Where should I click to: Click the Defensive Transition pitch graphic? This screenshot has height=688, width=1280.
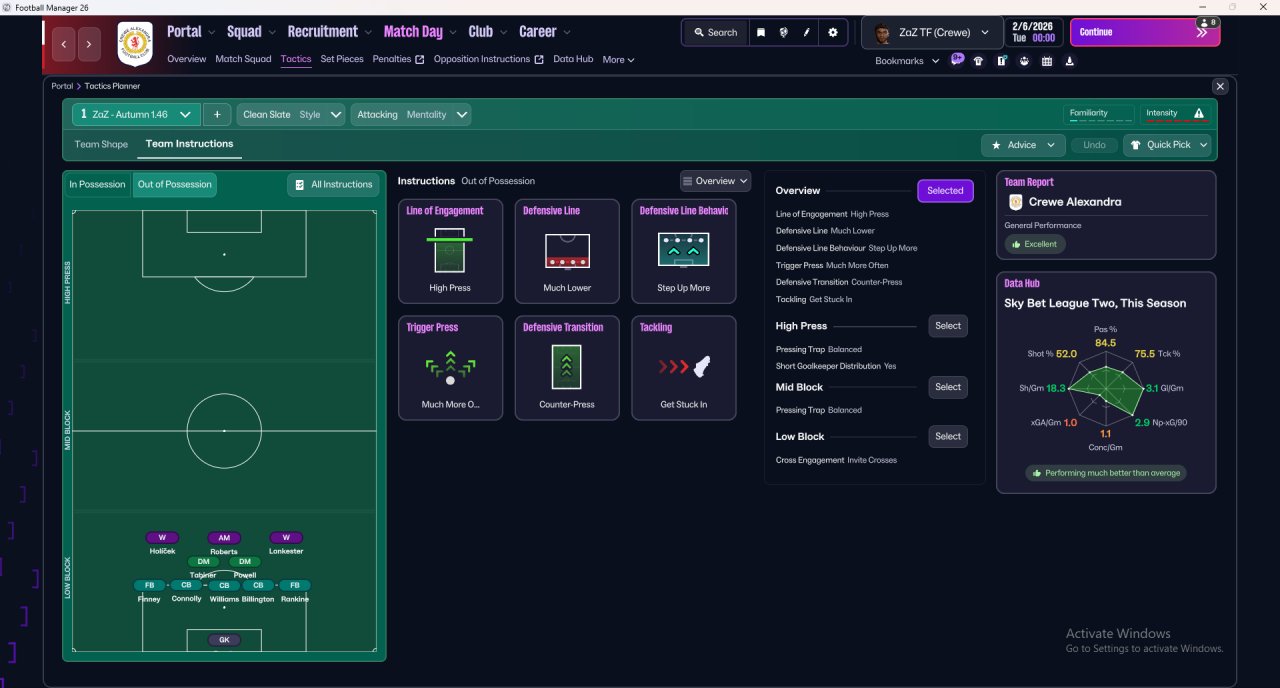click(x=567, y=367)
